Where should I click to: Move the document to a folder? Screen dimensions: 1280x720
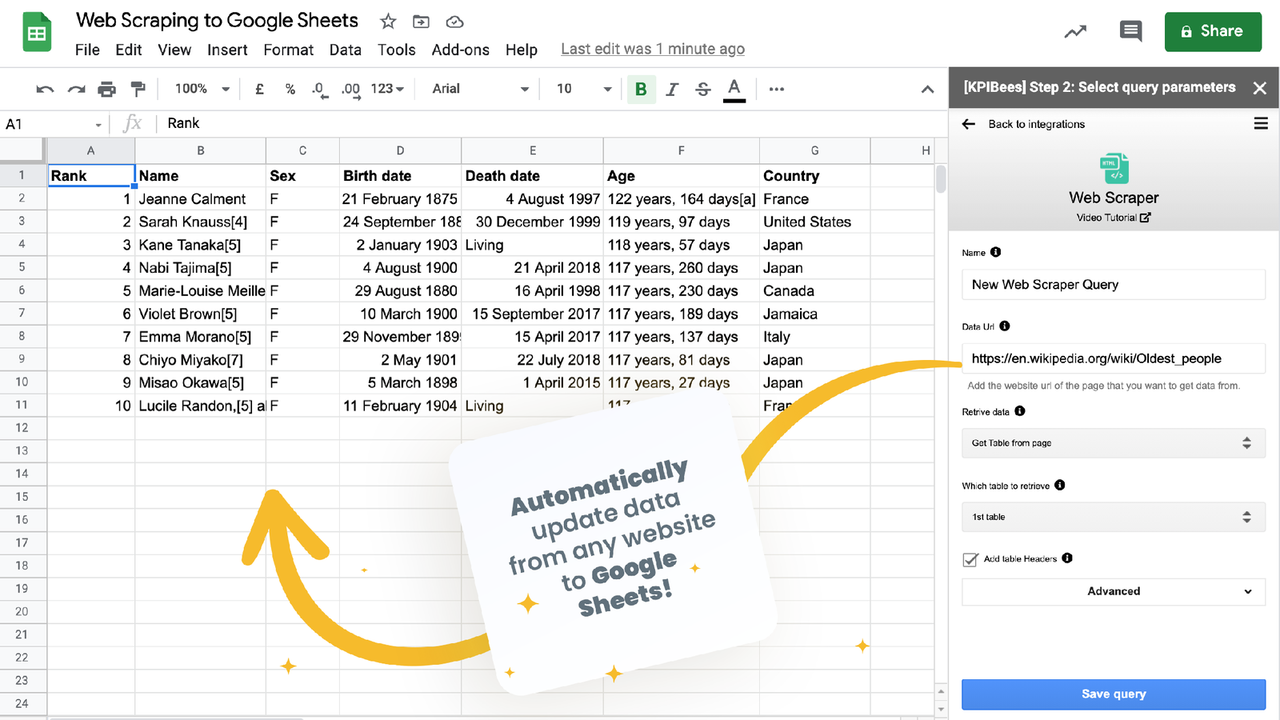click(x=421, y=22)
